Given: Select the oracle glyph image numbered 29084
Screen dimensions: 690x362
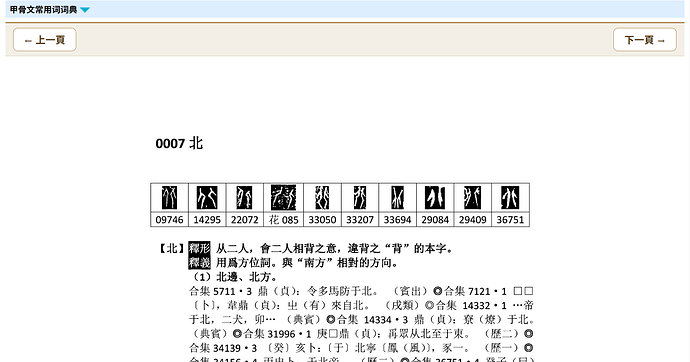Looking at the screenshot, I should pos(435,197).
